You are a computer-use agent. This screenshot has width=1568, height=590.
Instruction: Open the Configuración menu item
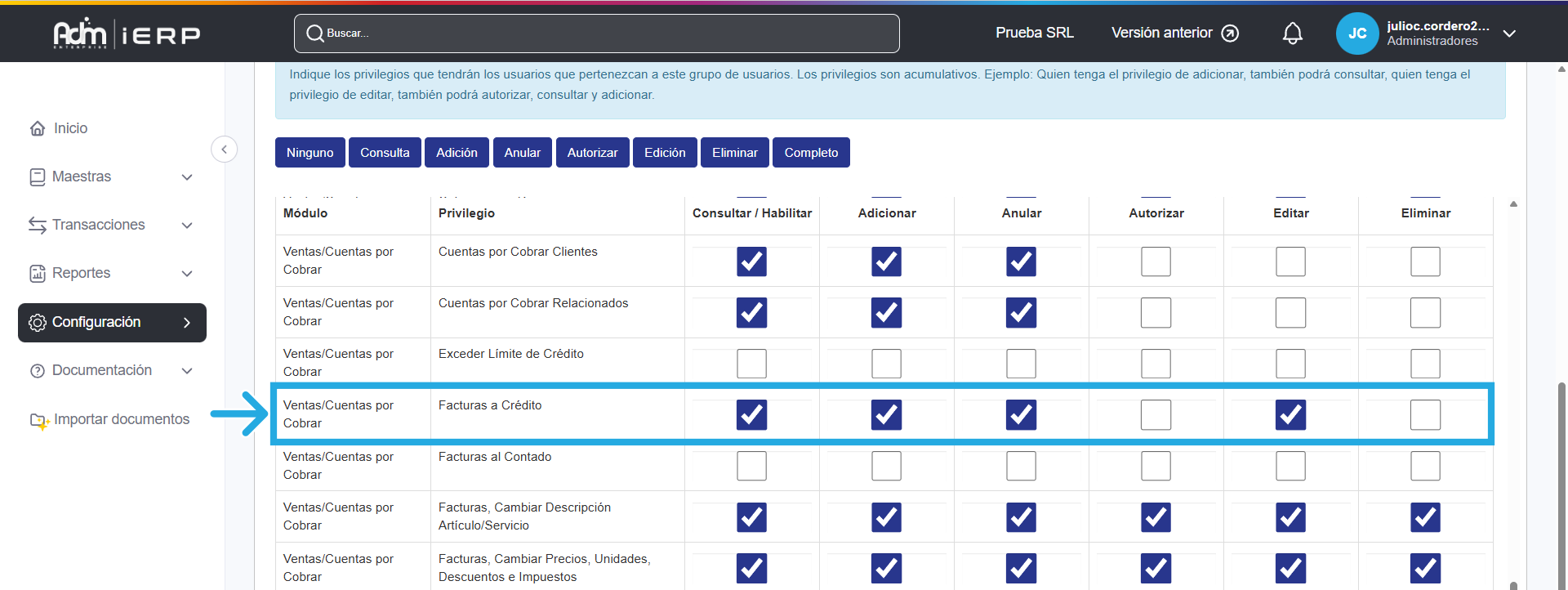[112, 323]
